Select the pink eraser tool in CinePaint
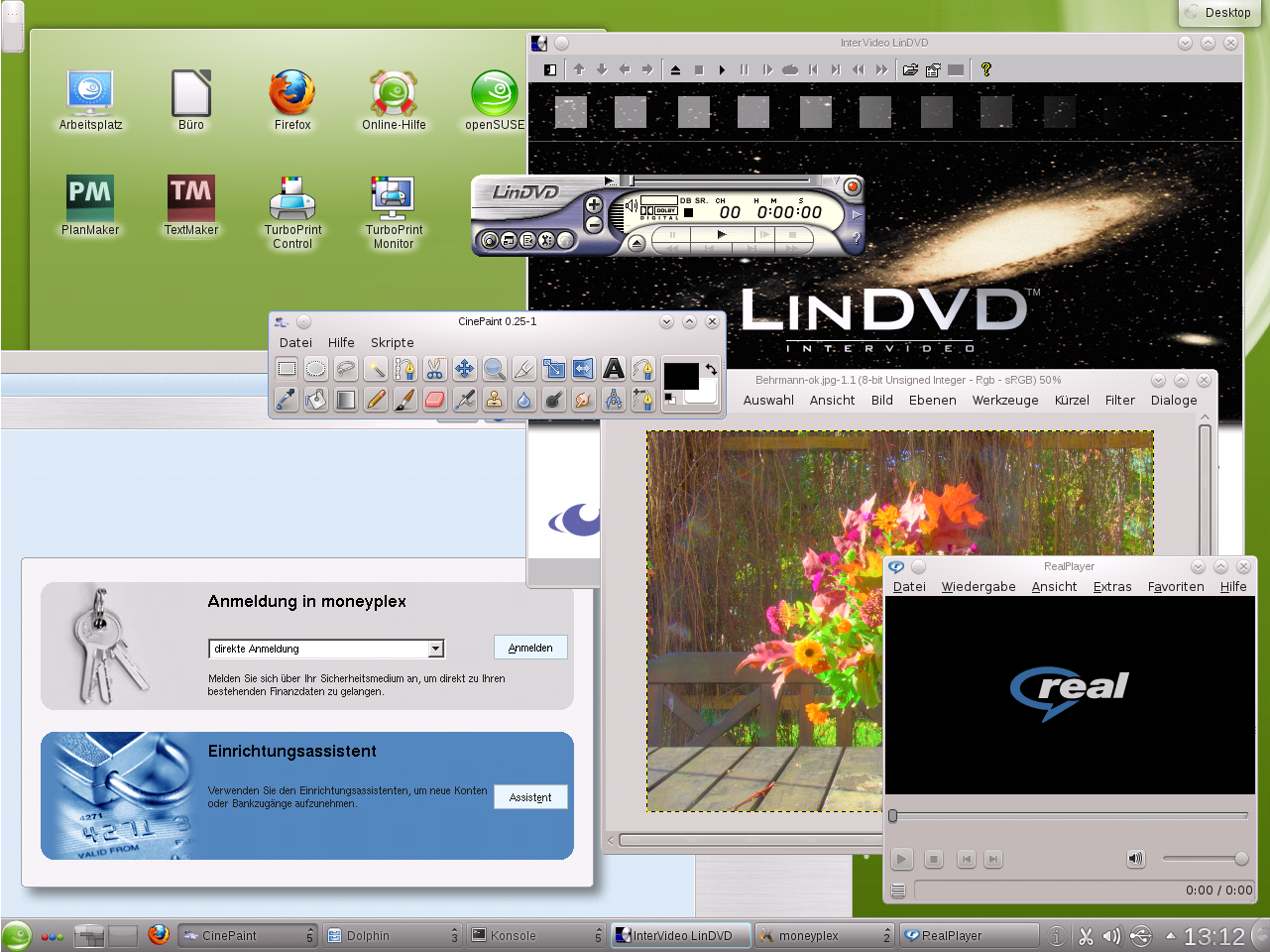Viewport: 1270px width, 952px height. [435, 399]
